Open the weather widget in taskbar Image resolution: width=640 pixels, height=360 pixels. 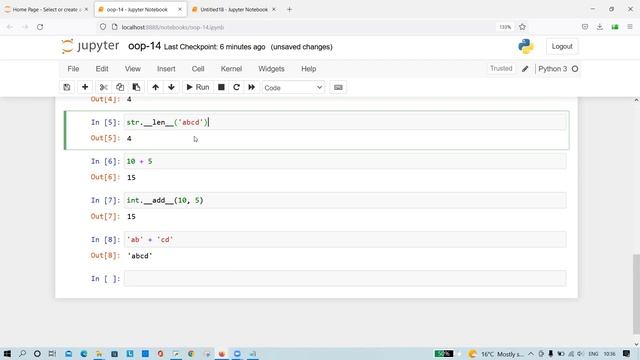[x=496, y=354]
